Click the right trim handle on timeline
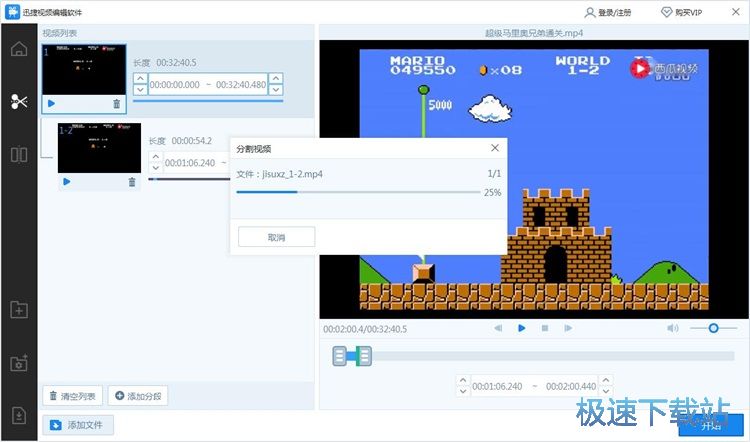Viewport: 750px width, 442px height. tap(364, 356)
